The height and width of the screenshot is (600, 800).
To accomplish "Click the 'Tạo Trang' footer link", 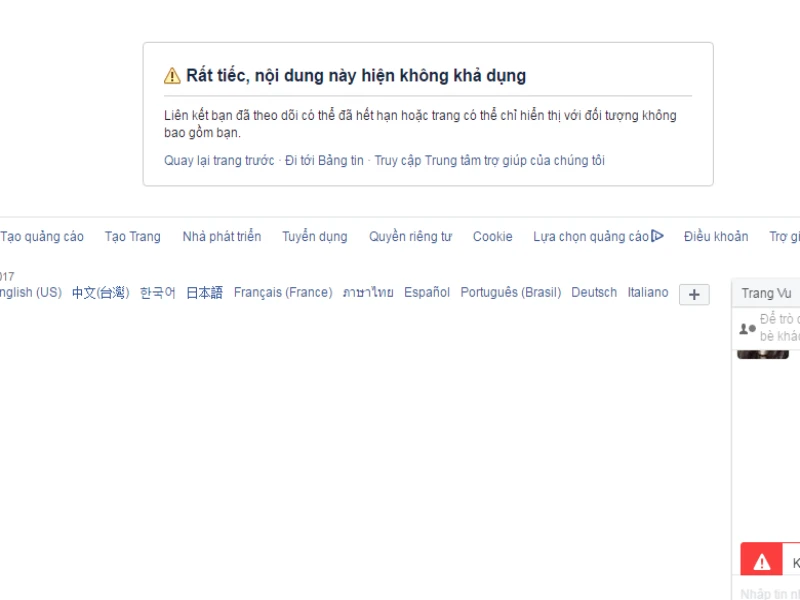I will click(x=133, y=237).
